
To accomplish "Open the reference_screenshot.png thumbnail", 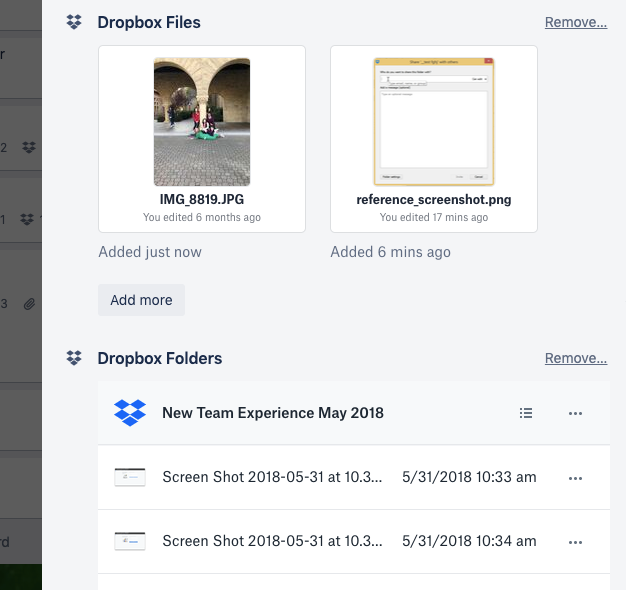I will tap(434, 122).
